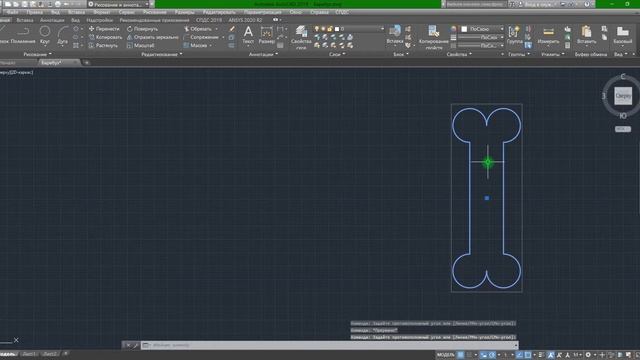Click the layer color white swatch
This screenshot has height=360, width=640.
[337, 29]
